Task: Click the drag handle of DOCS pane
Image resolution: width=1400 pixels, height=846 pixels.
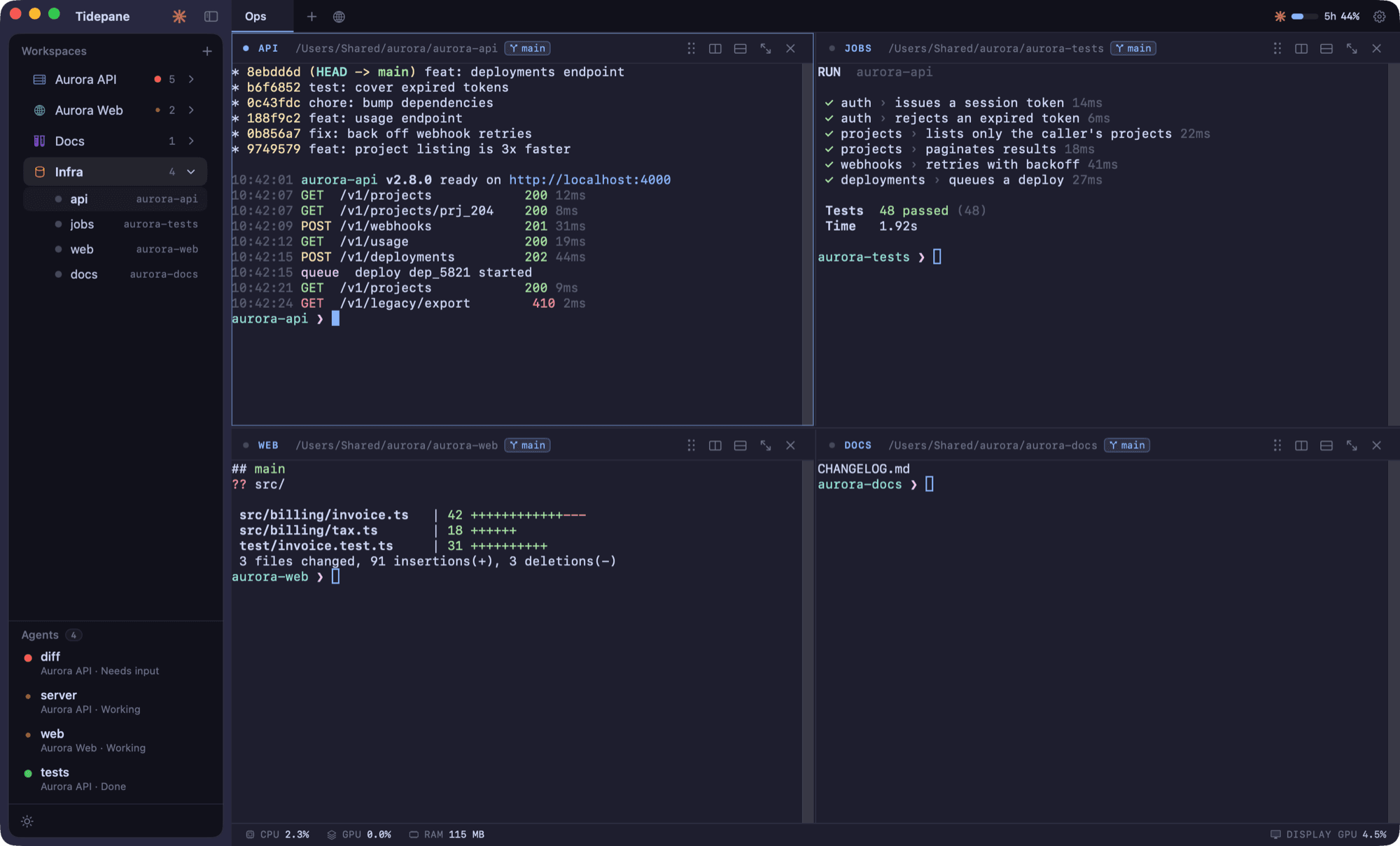Action: coord(1277,445)
